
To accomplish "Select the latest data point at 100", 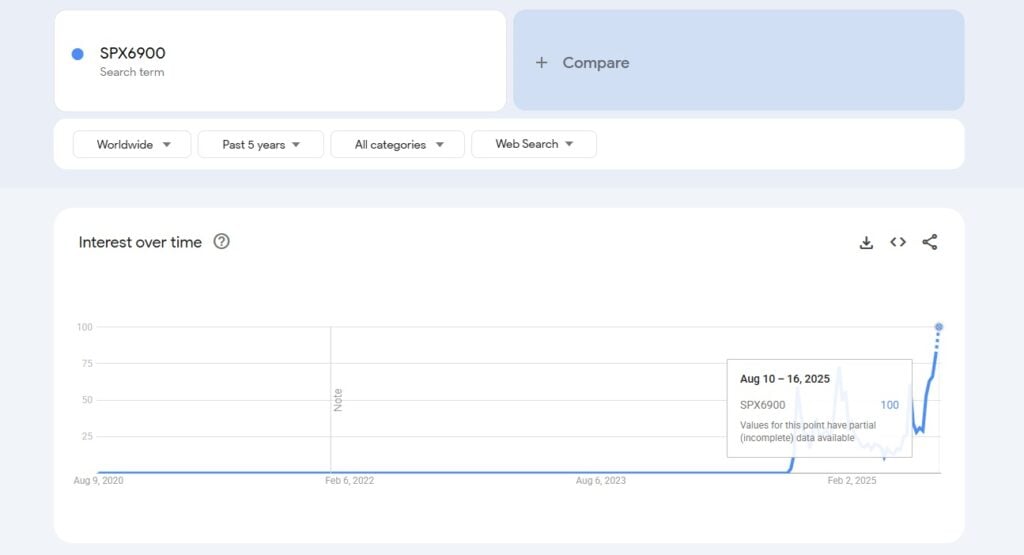I will [x=938, y=327].
